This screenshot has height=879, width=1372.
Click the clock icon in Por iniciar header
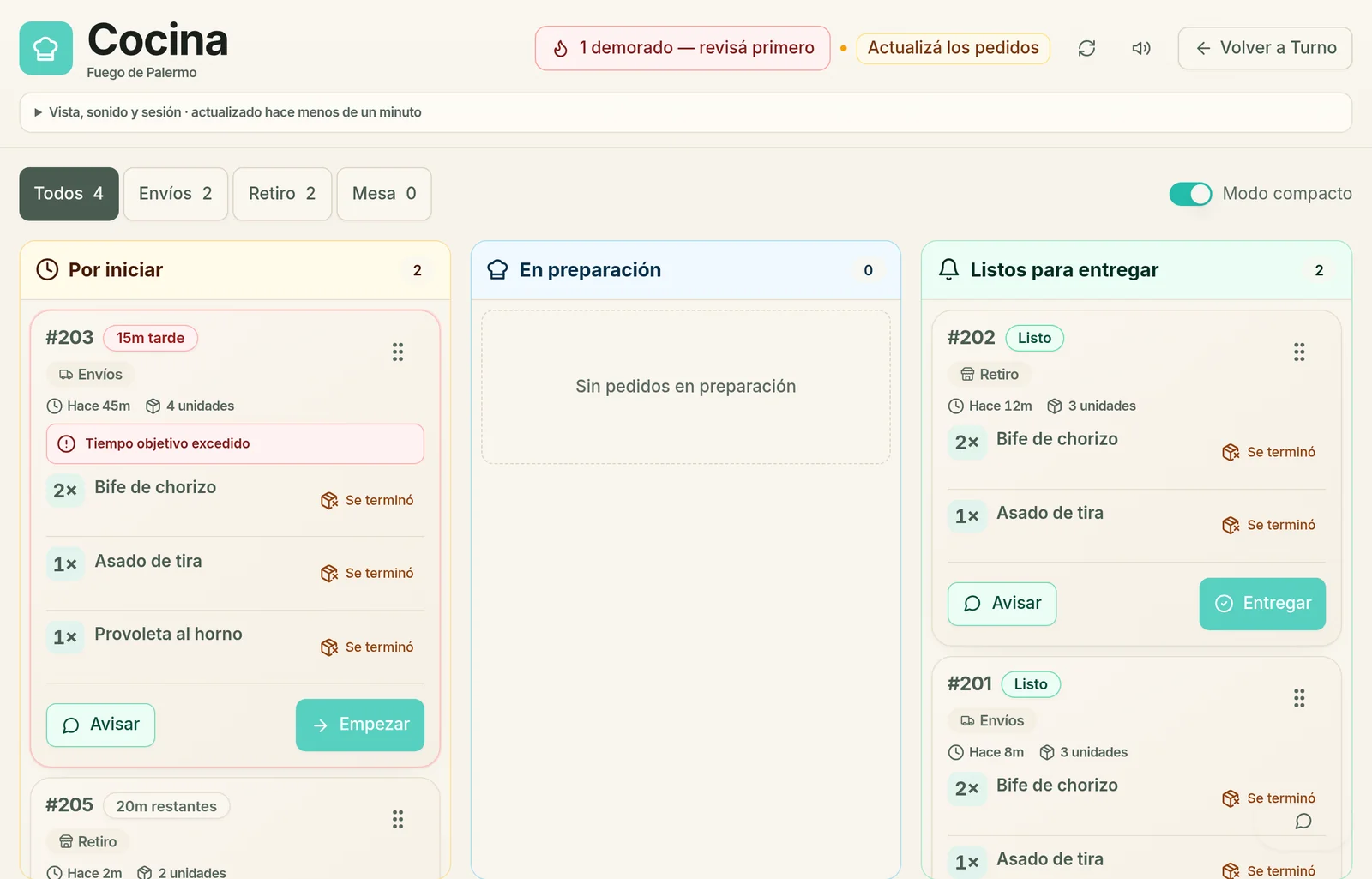(x=47, y=269)
